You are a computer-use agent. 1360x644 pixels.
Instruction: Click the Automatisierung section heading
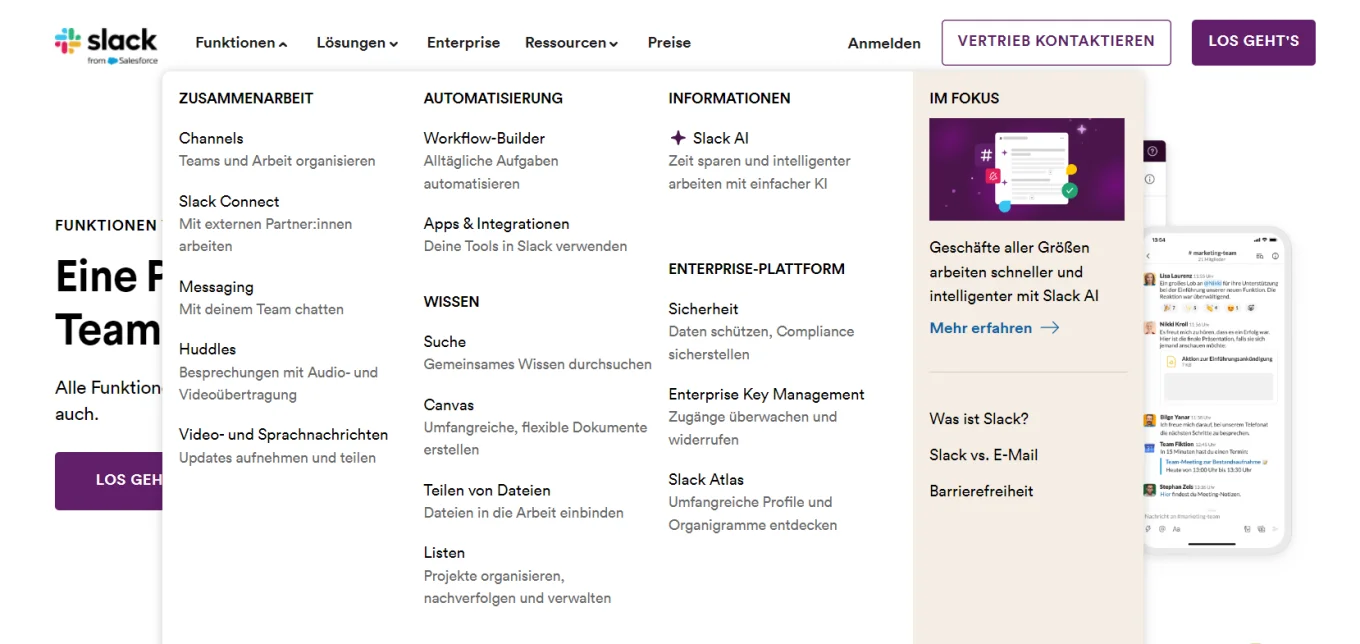click(x=493, y=98)
